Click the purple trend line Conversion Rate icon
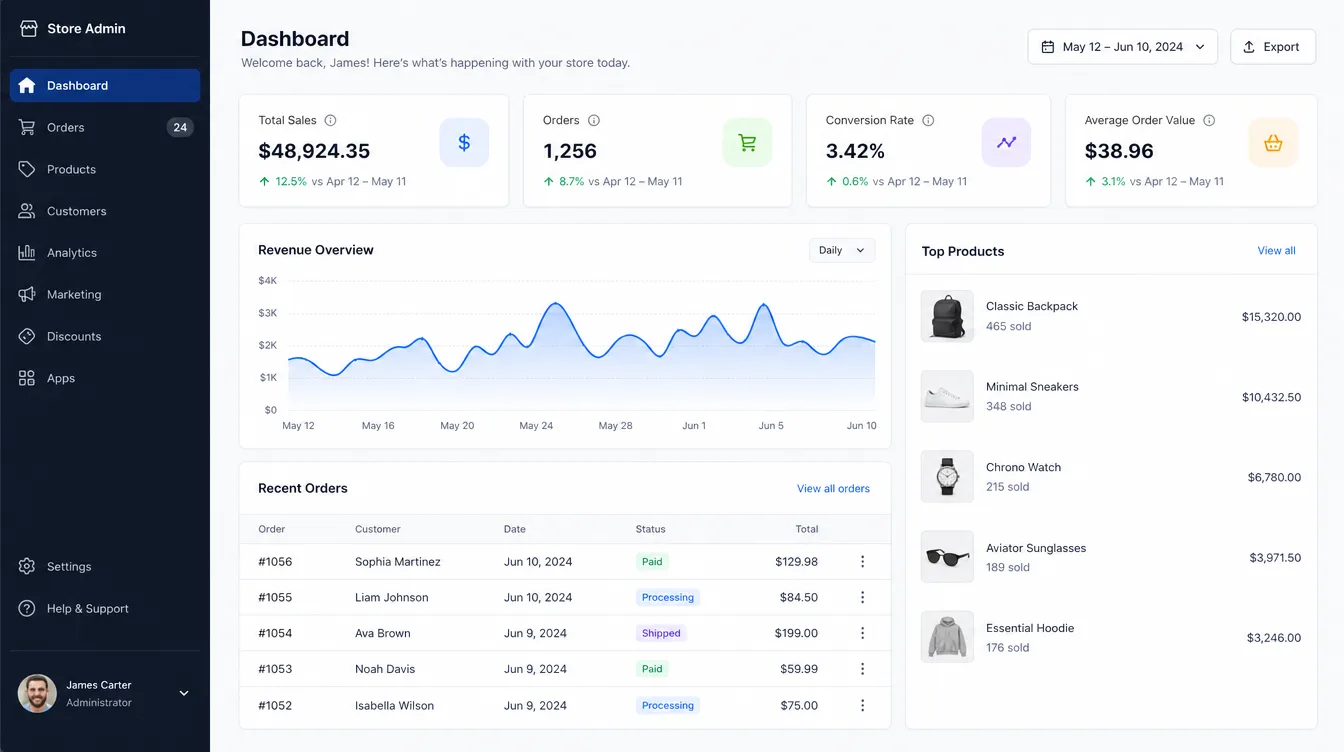1344x752 pixels. (x=1006, y=143)
